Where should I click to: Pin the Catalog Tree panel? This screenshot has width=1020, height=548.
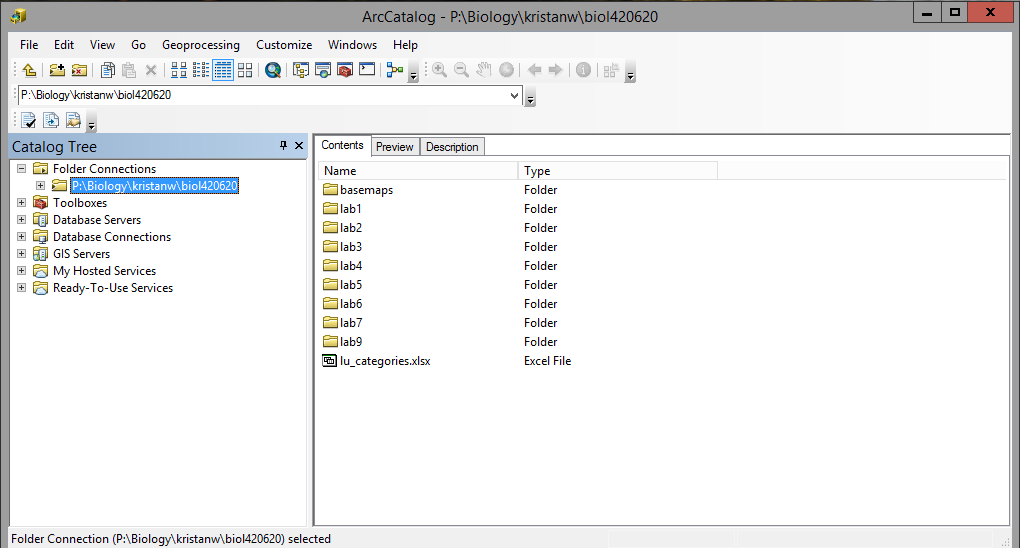click(x=283, y=146)
